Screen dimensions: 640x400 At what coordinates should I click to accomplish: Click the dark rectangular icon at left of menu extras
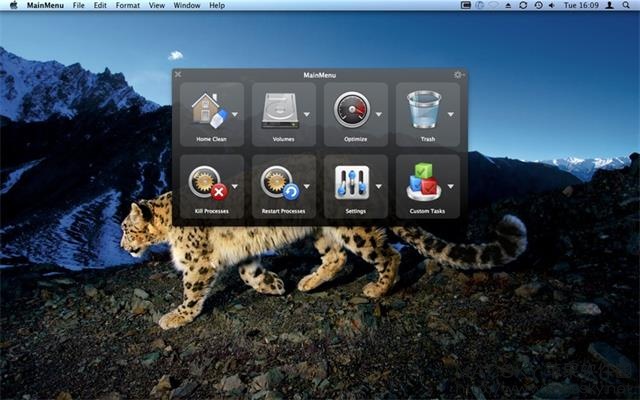(x=466, y=5)
